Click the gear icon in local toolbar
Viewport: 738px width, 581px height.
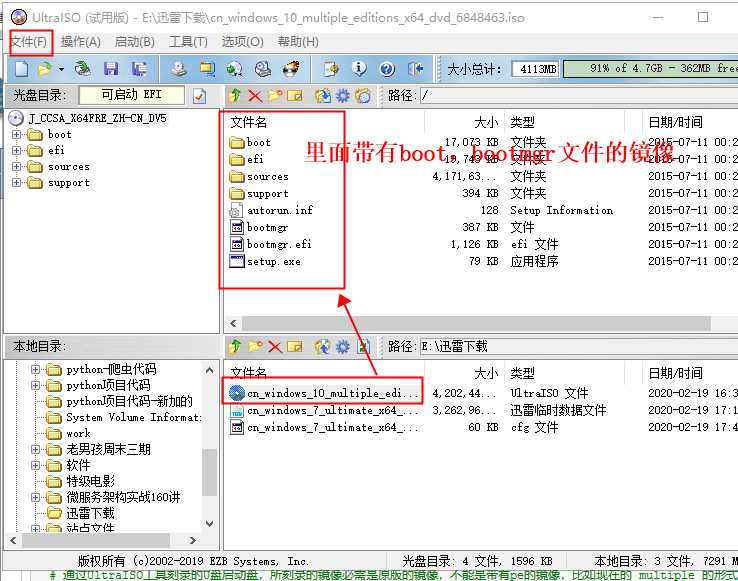343,347
